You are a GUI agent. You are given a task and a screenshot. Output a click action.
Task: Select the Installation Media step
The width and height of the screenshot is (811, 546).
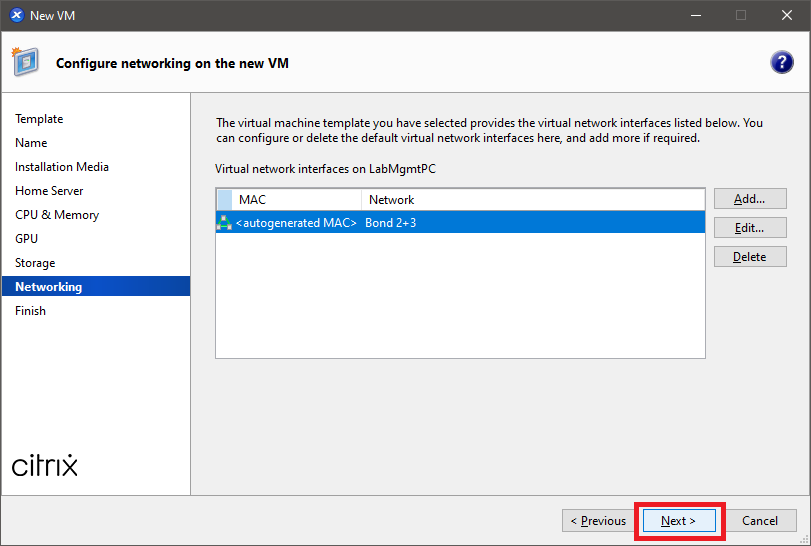(62, 167)
